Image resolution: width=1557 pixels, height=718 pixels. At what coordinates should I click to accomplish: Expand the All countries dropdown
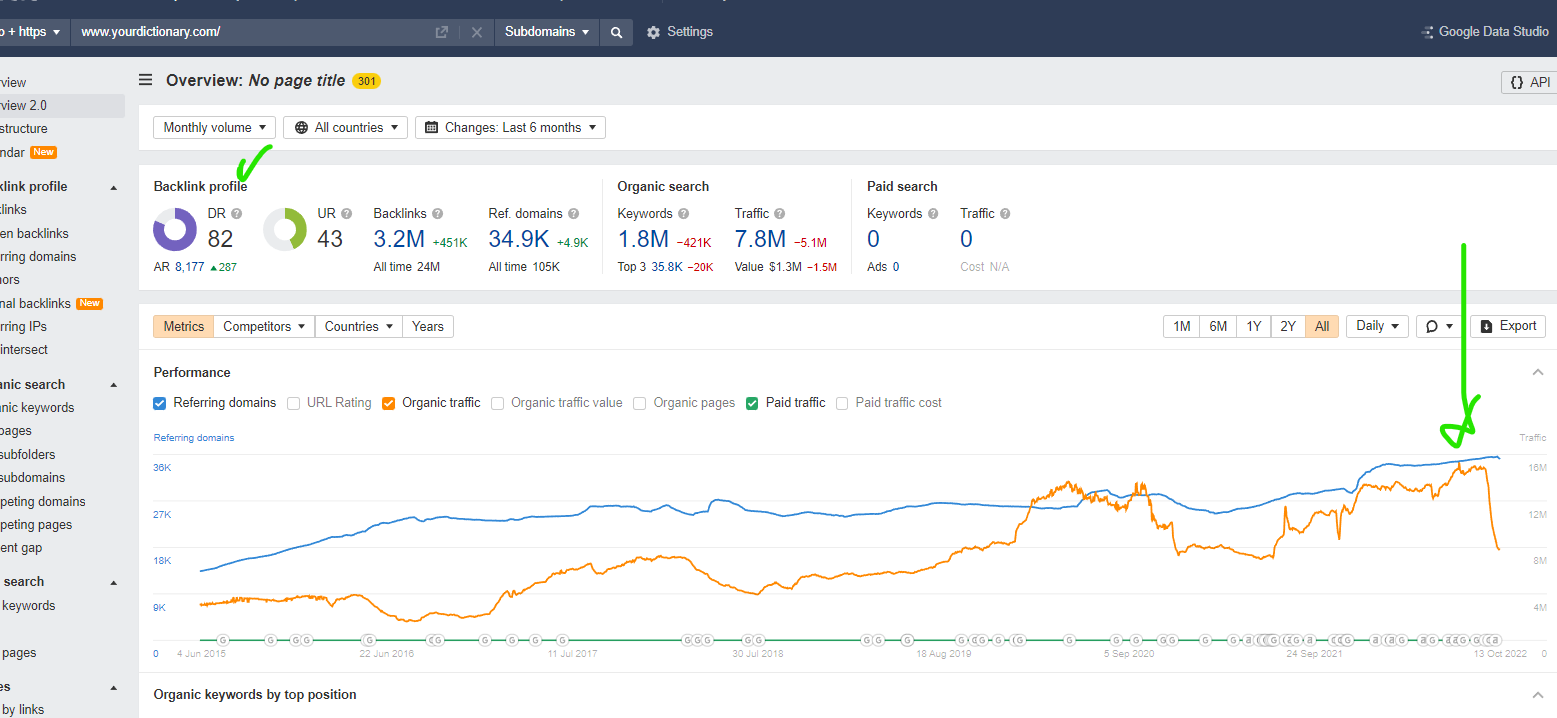click(x=346, y=127)
